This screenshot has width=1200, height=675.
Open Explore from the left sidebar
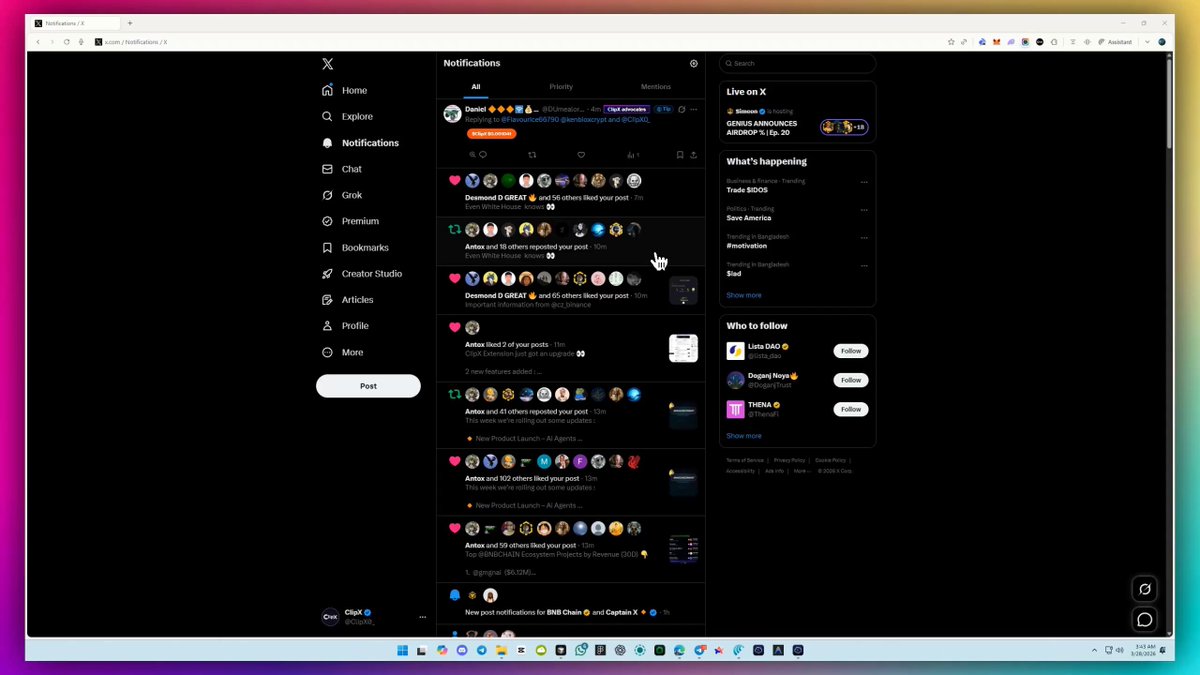coord(347,116)
